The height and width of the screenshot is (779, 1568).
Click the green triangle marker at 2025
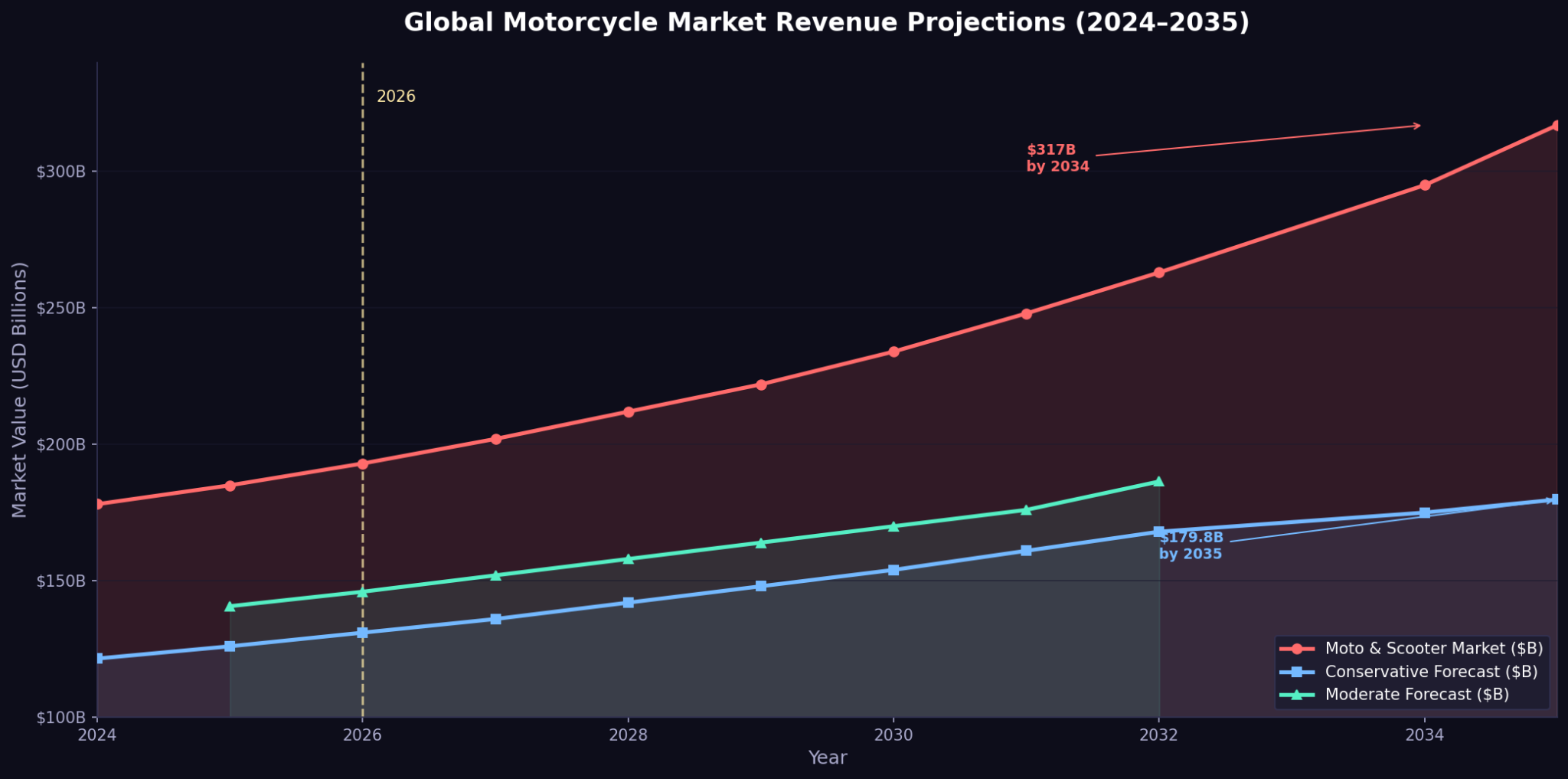230,606
